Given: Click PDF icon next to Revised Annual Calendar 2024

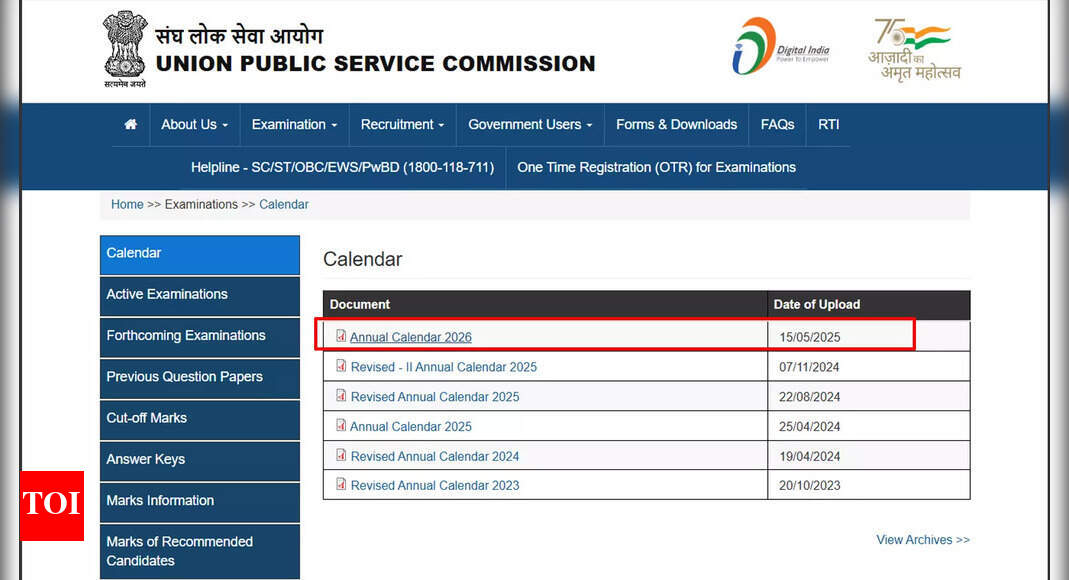Looking at the screenshot, I should pyautogui.click(x=341, y=456).
